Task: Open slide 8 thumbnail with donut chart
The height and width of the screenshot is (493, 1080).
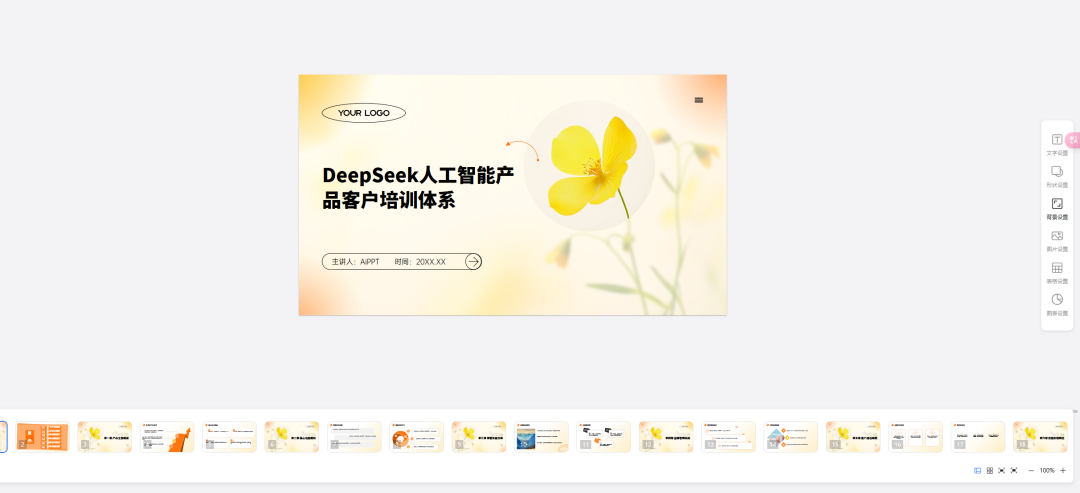Action: 417,437
